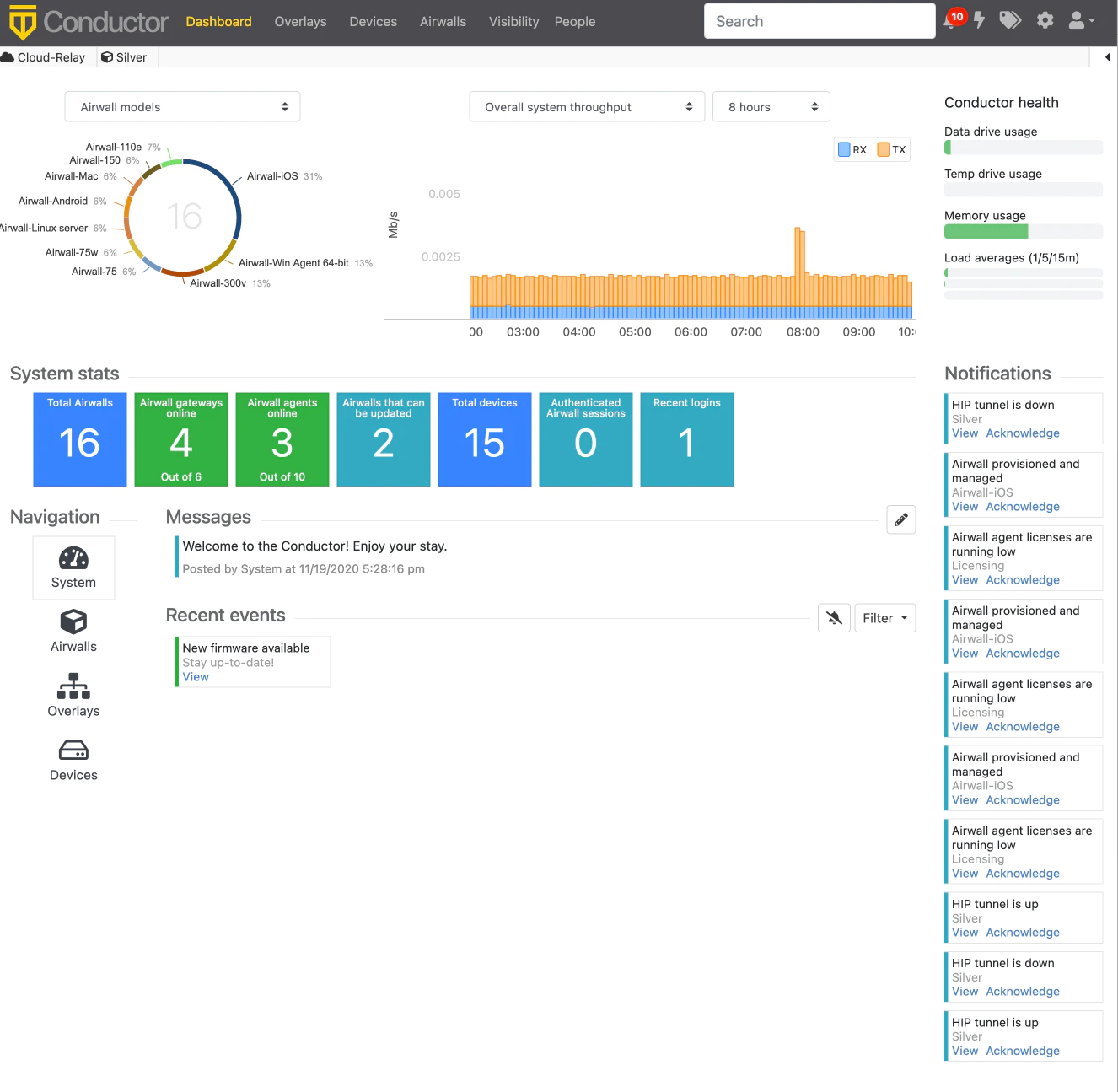This screenshot has height=1092, width=1118.
Task: Click the Load averages (1/5/15m) label
Action: click(1012, 258)
